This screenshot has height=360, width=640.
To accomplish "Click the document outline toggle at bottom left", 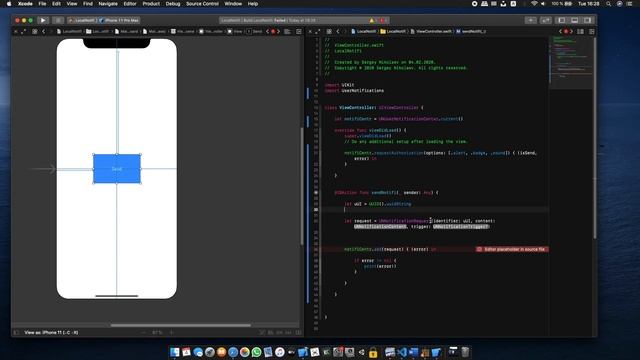I will pos(16,333).
